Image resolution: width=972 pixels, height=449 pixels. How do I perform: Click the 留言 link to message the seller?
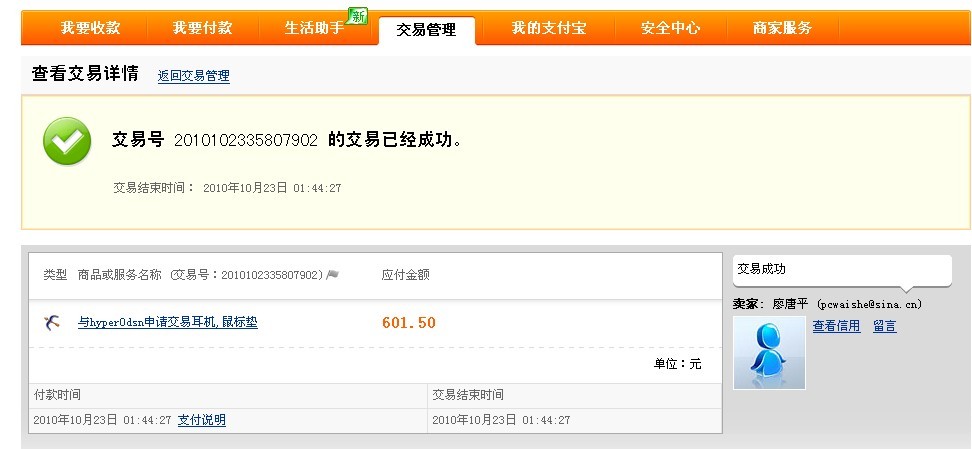click(x=885, y=326)
